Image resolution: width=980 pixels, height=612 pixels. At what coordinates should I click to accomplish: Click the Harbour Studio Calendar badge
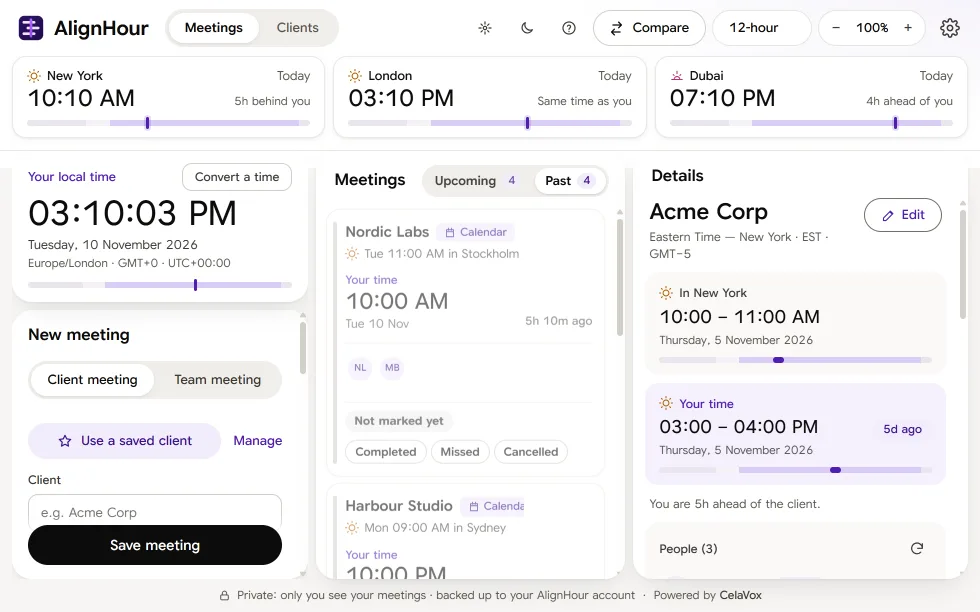tap(493, 506)
